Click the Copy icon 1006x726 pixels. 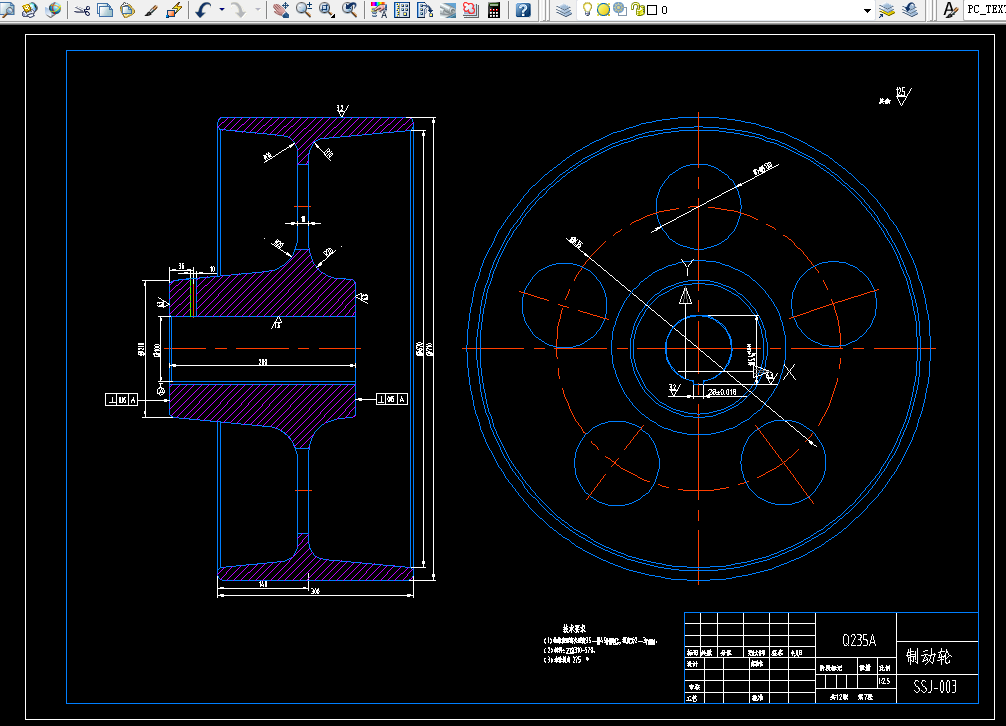(105, 10)
